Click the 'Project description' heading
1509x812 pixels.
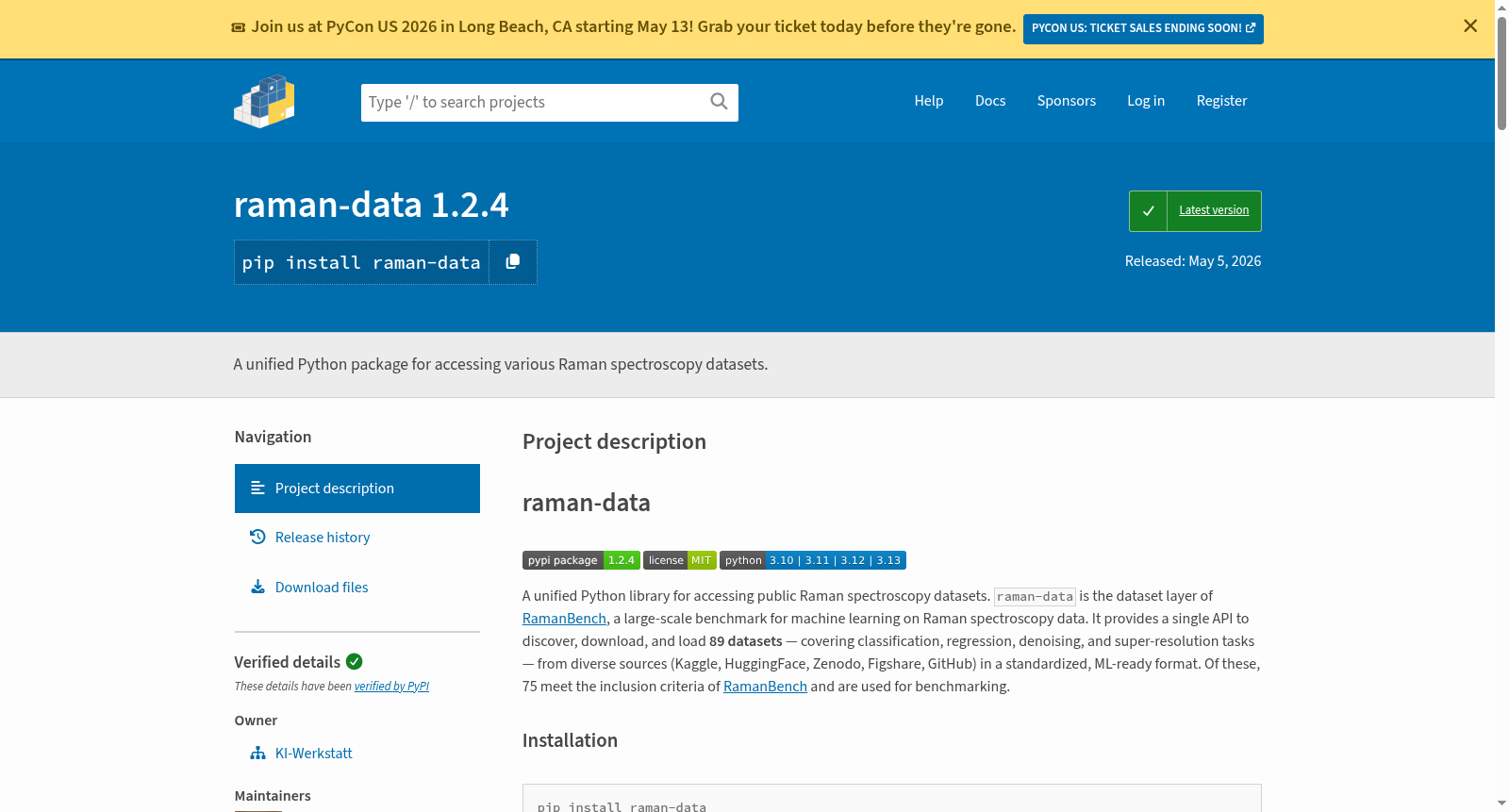pyautogui.click(x=614, y=441)
